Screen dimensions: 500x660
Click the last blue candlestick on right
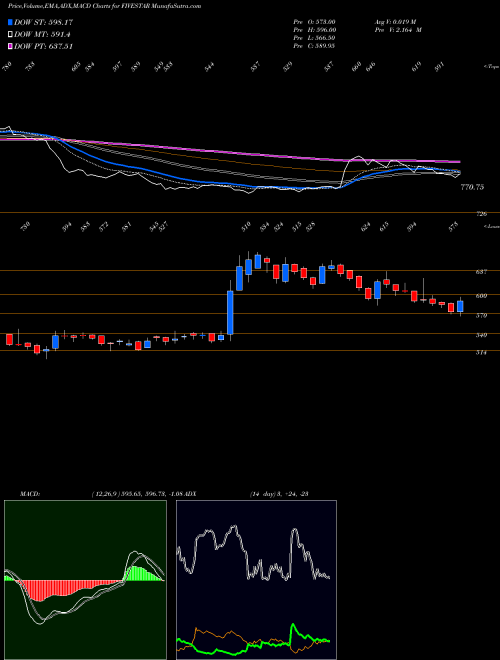tap(460, 306)
